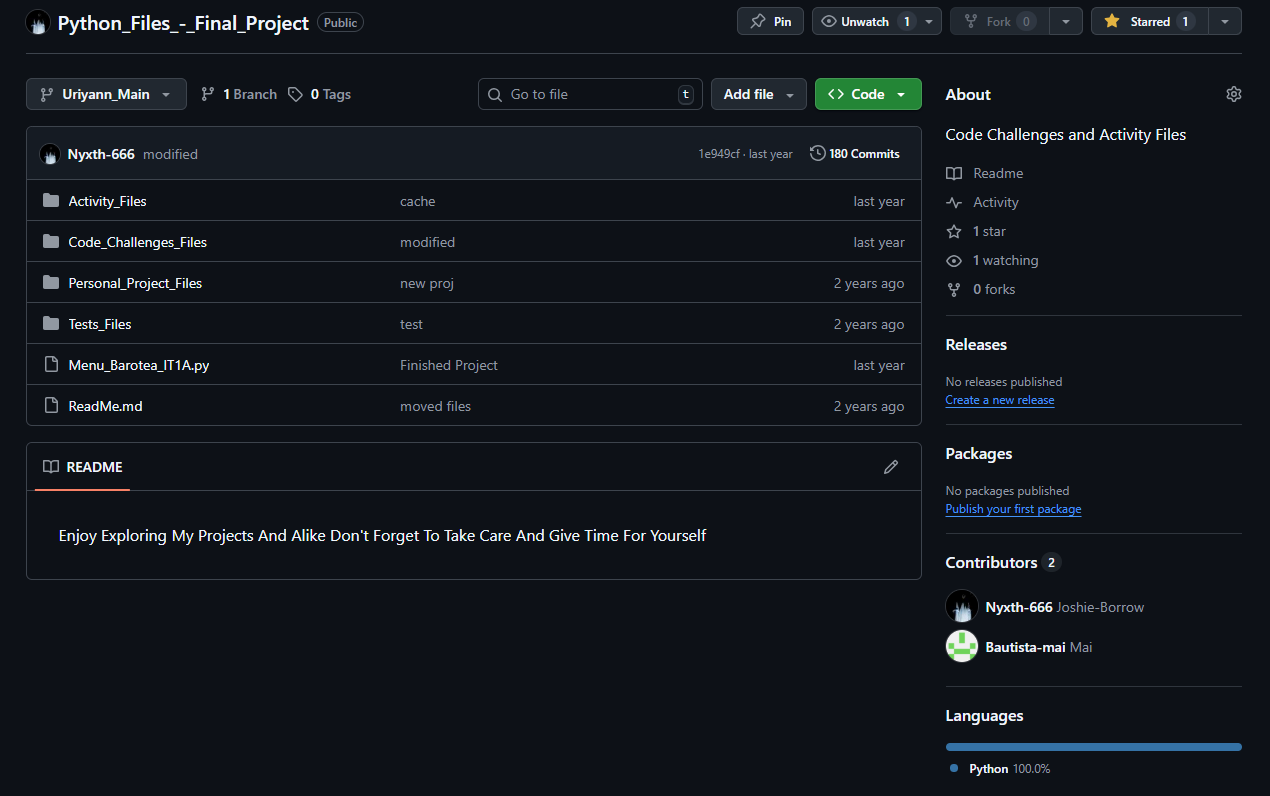Click the Activity_Files folder icon
The image size is (1270, 796).
point(51,201)
